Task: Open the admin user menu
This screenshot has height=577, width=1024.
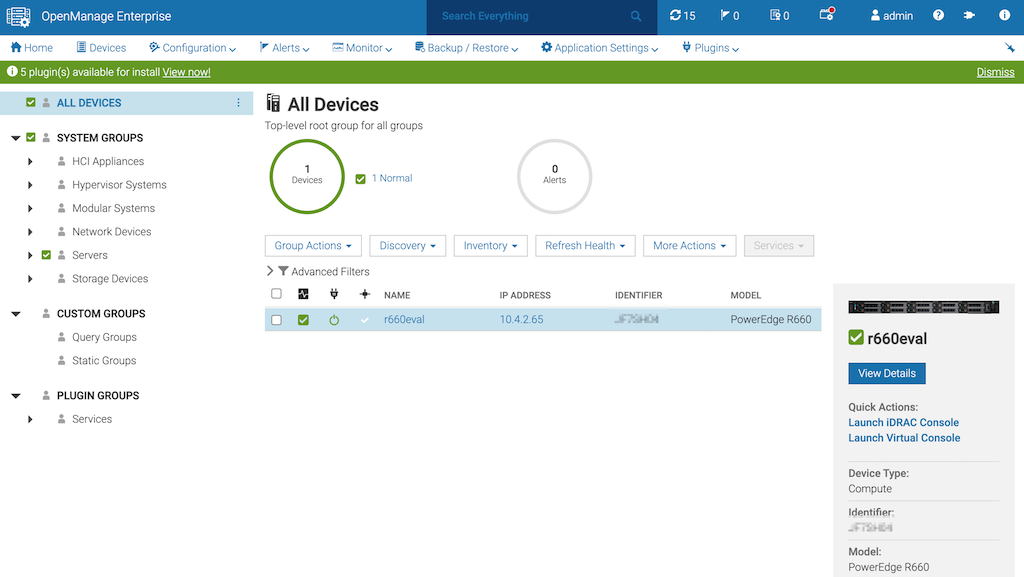Action: 891,16
